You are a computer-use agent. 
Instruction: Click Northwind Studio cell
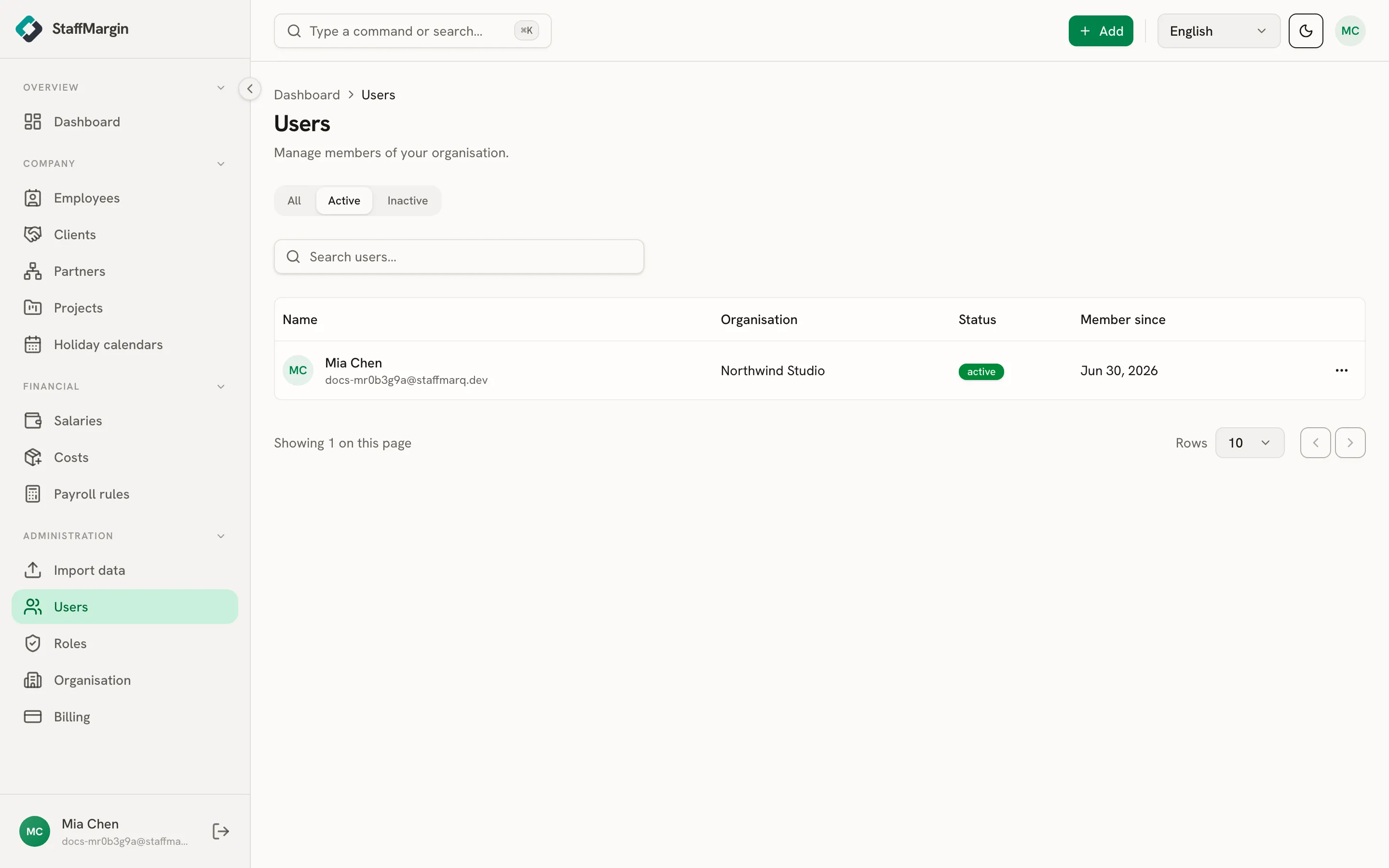pos(773,371)
